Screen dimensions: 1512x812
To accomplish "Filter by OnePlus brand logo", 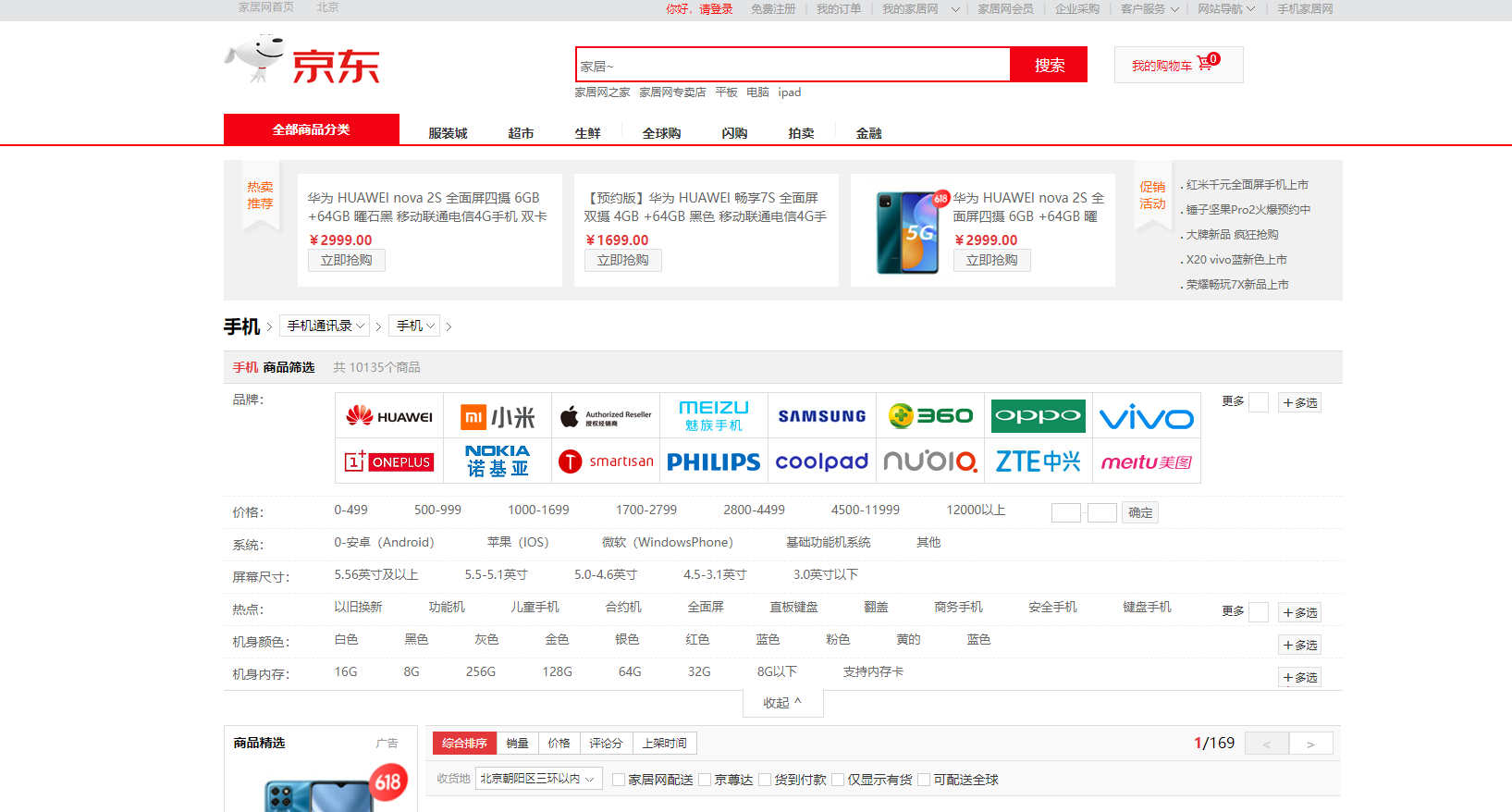I will click(x=389, y=461).
